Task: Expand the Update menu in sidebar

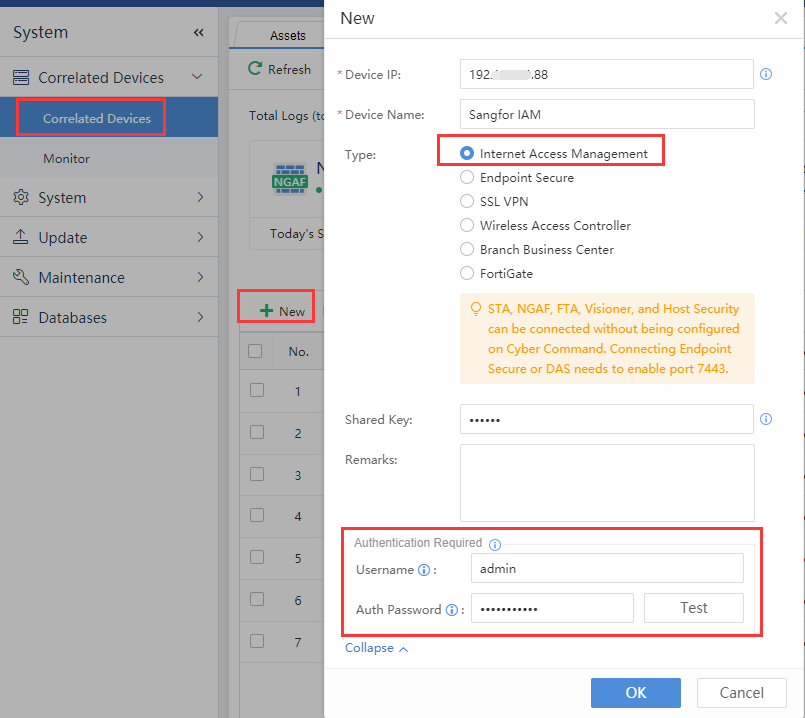Action: [x=108, y=238]
